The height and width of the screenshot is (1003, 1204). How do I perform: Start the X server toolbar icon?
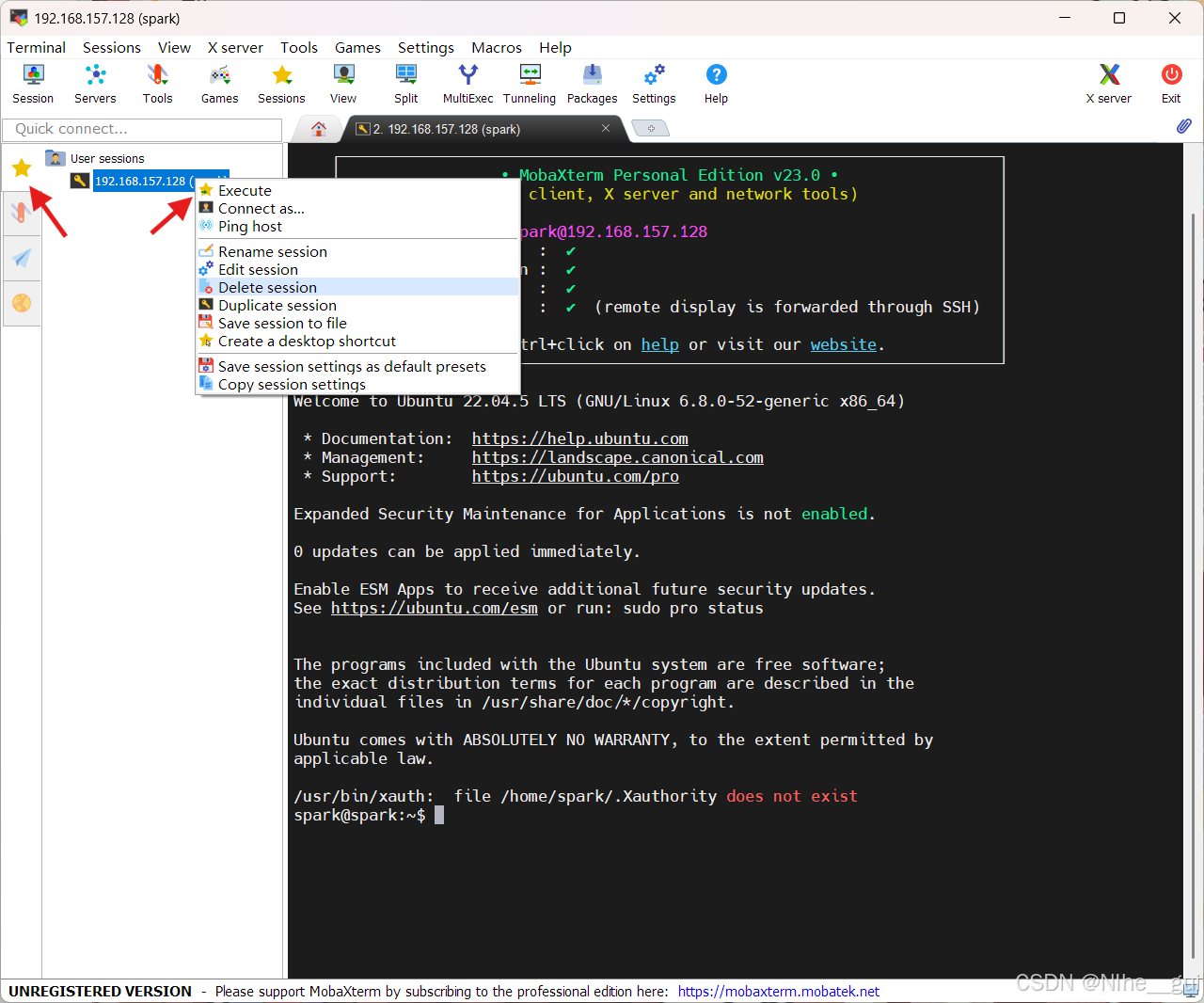(1109, 84)
